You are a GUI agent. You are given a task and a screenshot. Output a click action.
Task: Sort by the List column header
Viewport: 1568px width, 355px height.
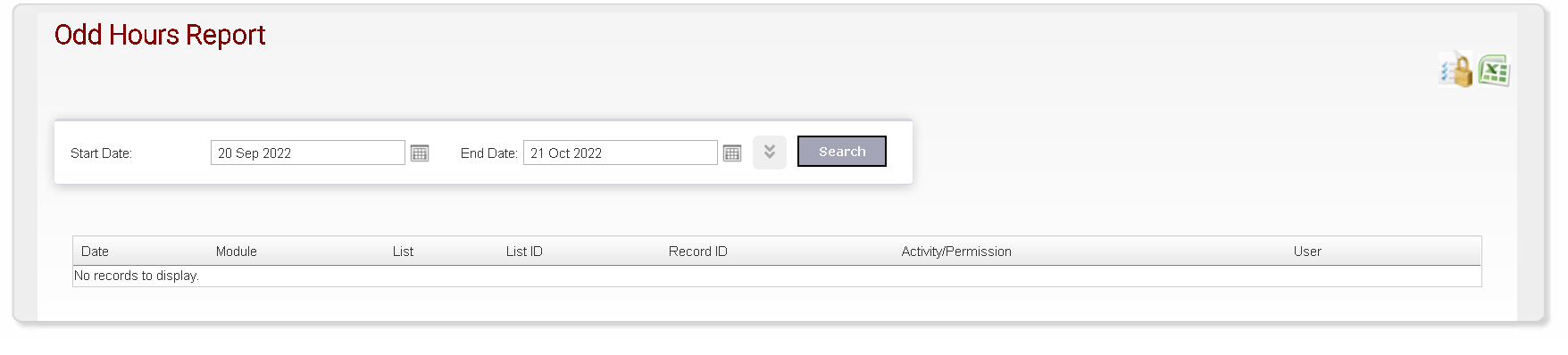coord(403,252)
